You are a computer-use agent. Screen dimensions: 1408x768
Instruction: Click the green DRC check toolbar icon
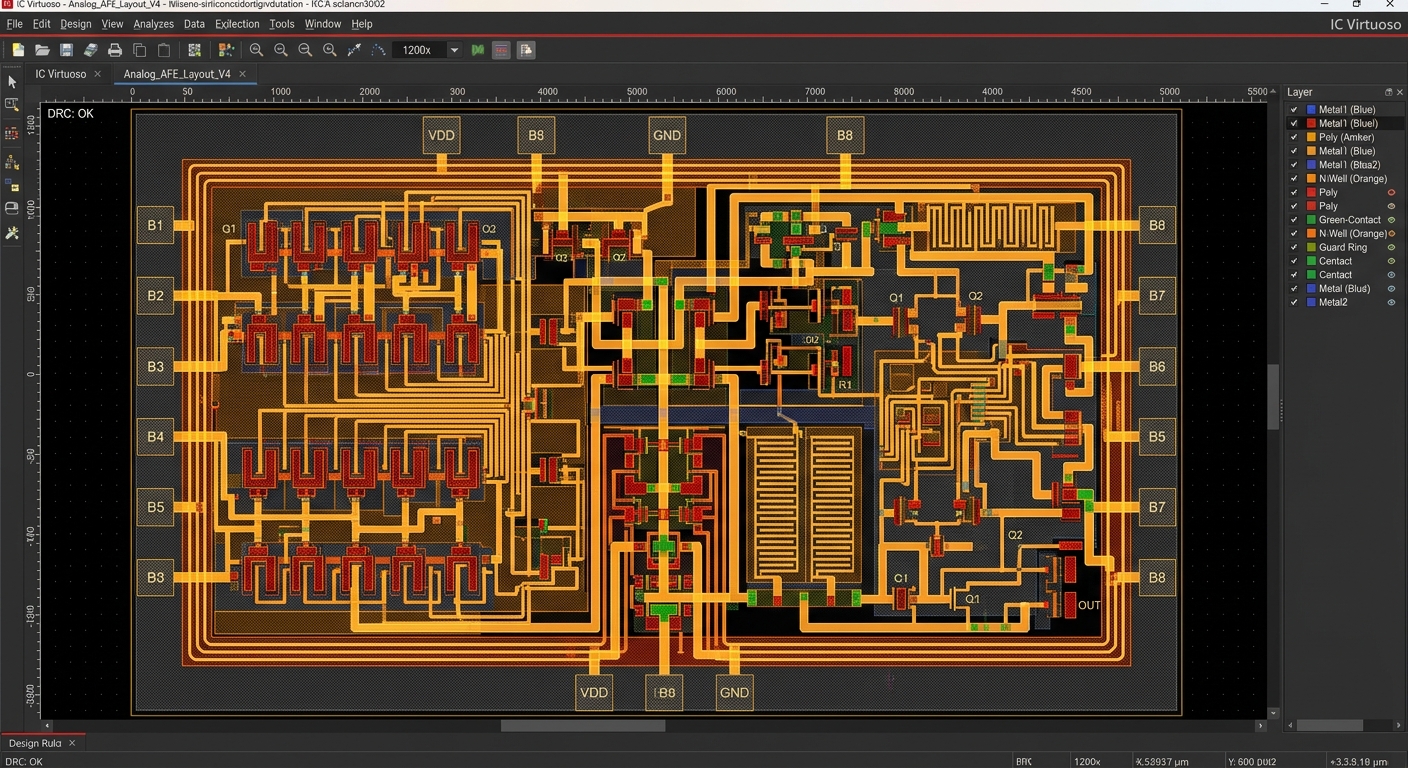coord(478,50)
